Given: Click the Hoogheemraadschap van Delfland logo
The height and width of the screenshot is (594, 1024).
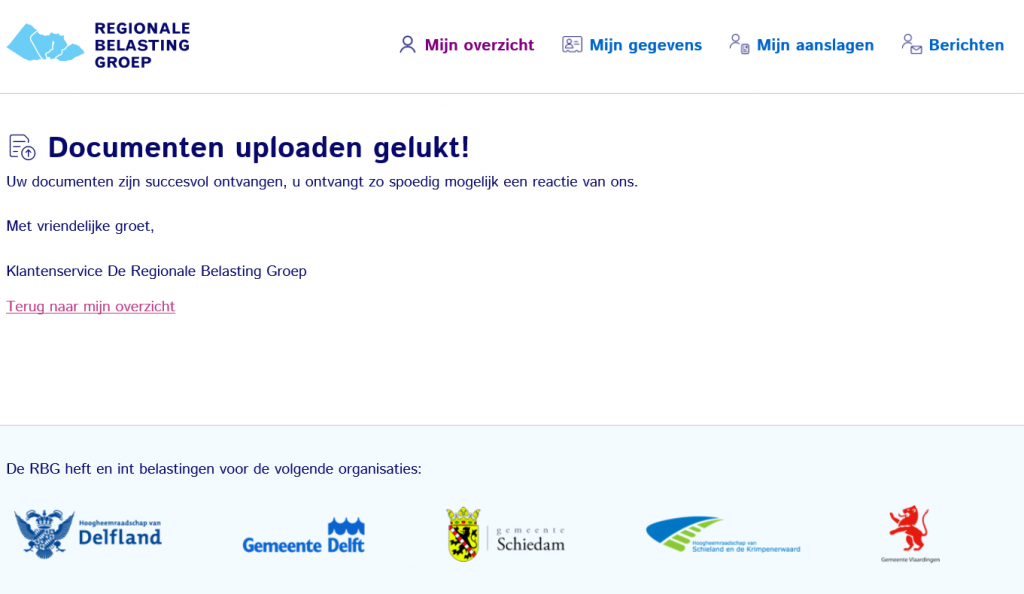Looking at the screenshot, I should pos(88,535).
